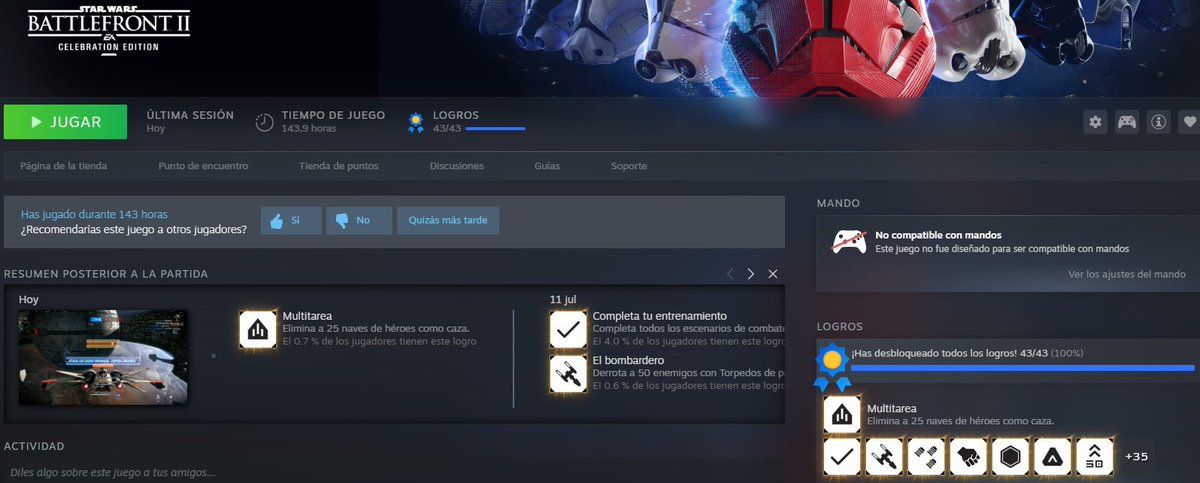Select the handshake achievement in bottom row
The image size is (1200, 483).
point(968,457)
